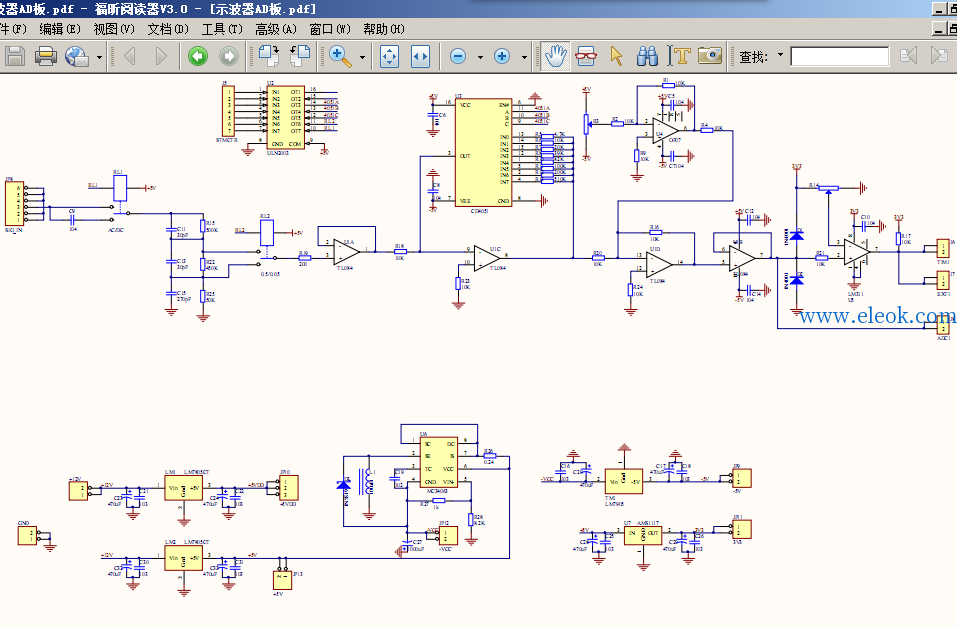The height and width of the screenshot is (628, 957).
Task: Open the dropdown next to zoom in
Action: click(x=524, y=57)
